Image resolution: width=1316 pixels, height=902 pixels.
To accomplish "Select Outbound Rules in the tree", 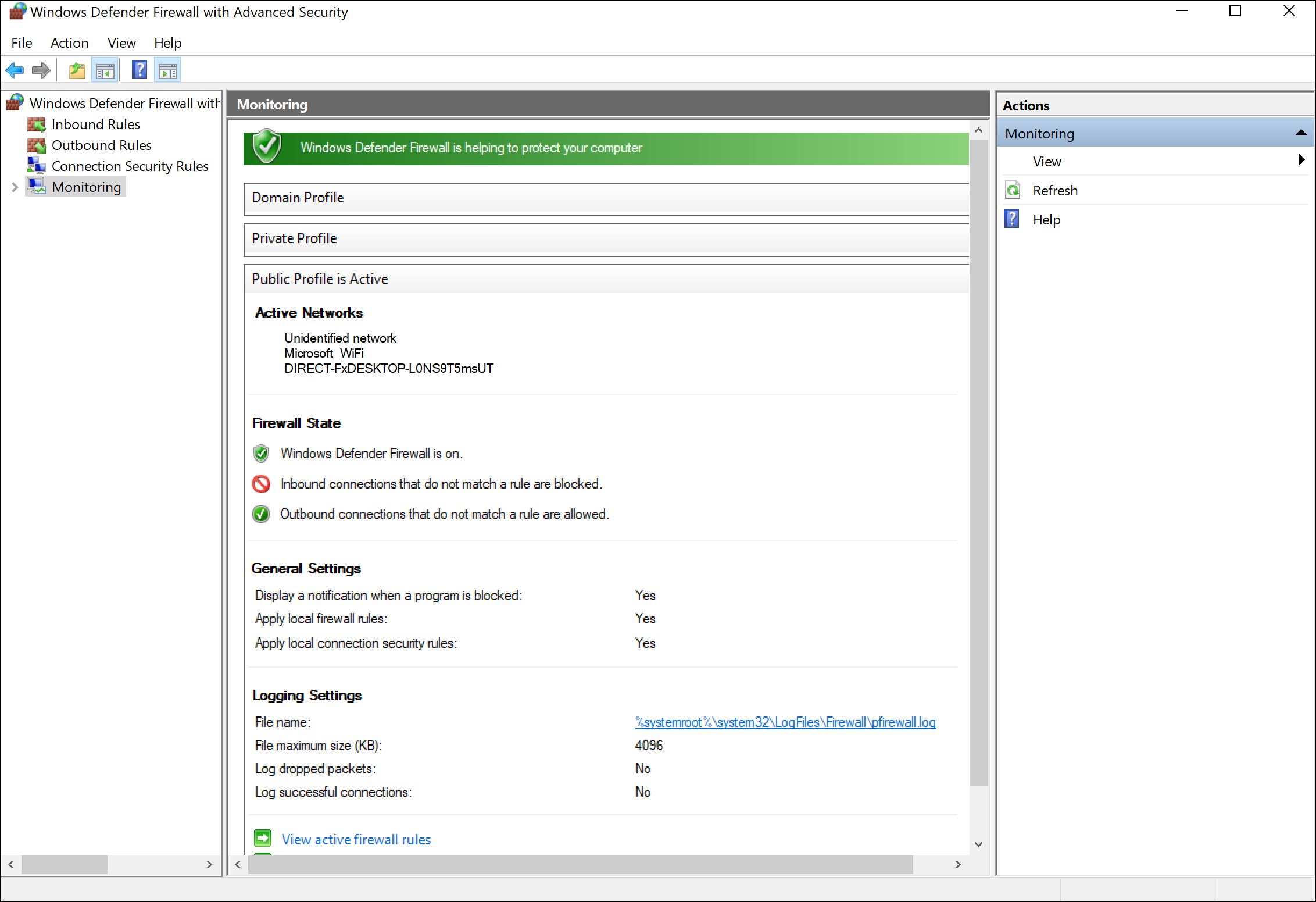I will (101, 145).
